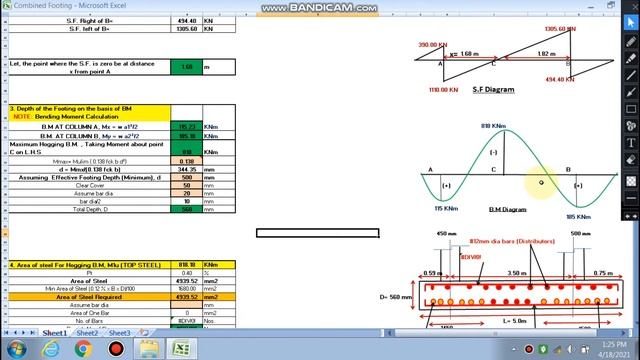
Task: Open the Windows Start menu
Action: [16, 349]
